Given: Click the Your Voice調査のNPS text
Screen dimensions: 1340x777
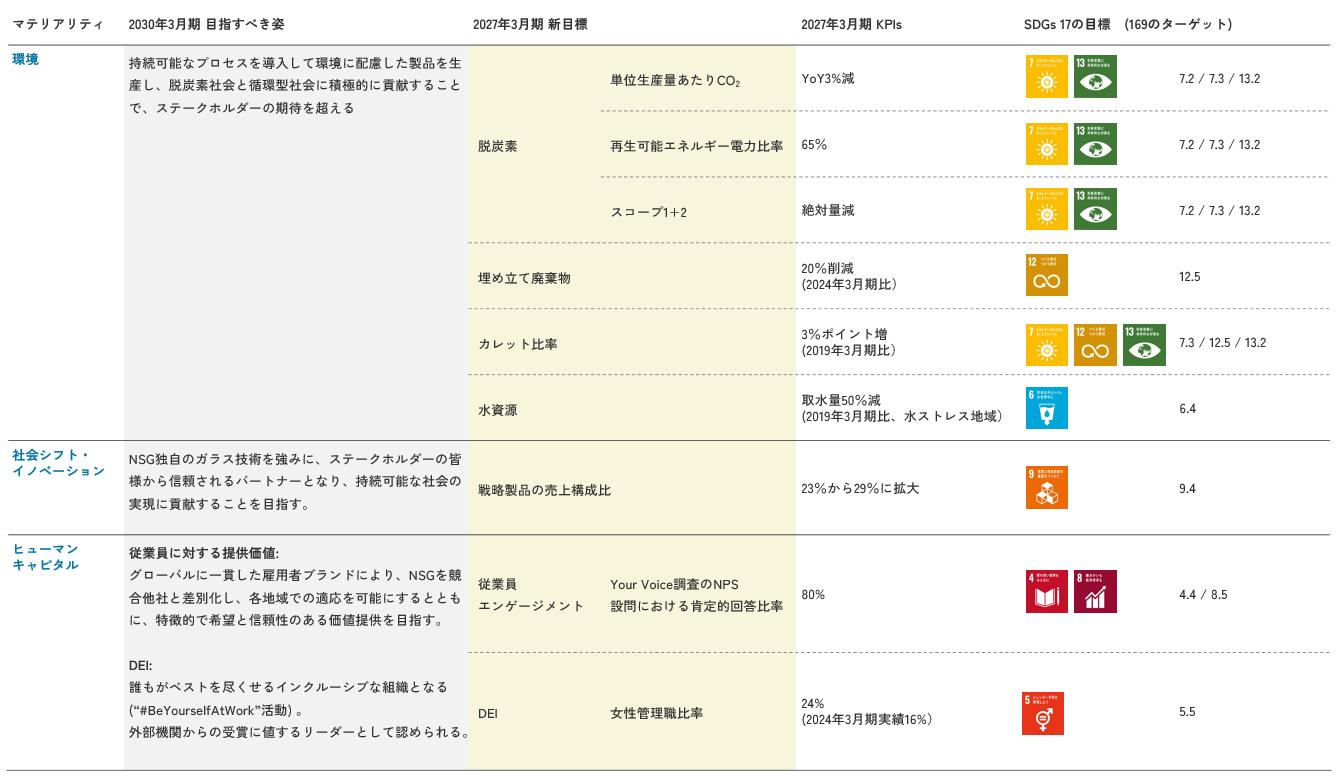Looking at the screenshot, I should (674, 584).
